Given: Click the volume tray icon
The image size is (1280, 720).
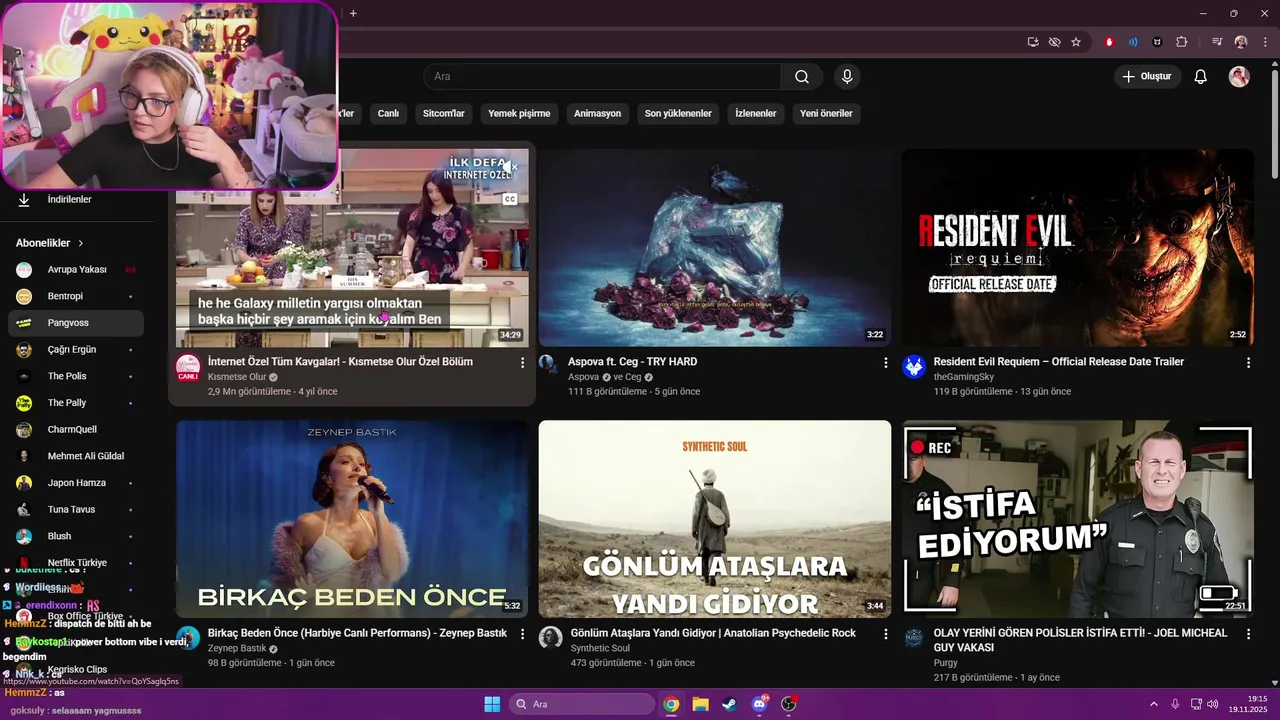Looking at the screenshot, I should (1212, 704).
